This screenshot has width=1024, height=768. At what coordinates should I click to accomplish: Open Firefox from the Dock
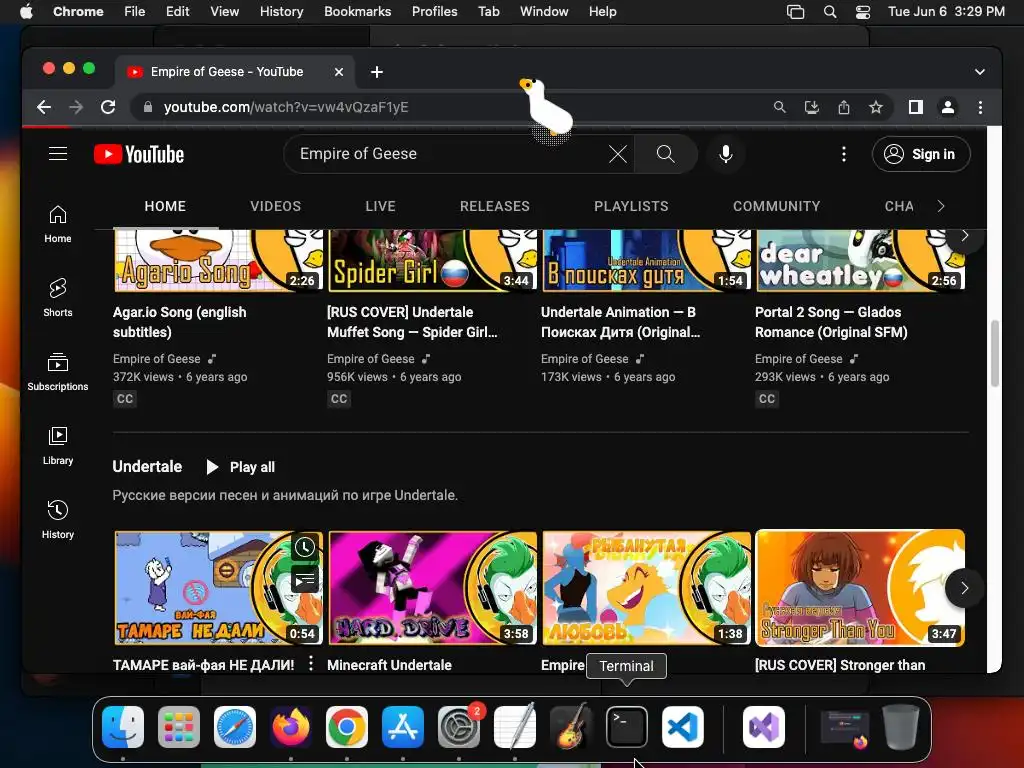291,726
